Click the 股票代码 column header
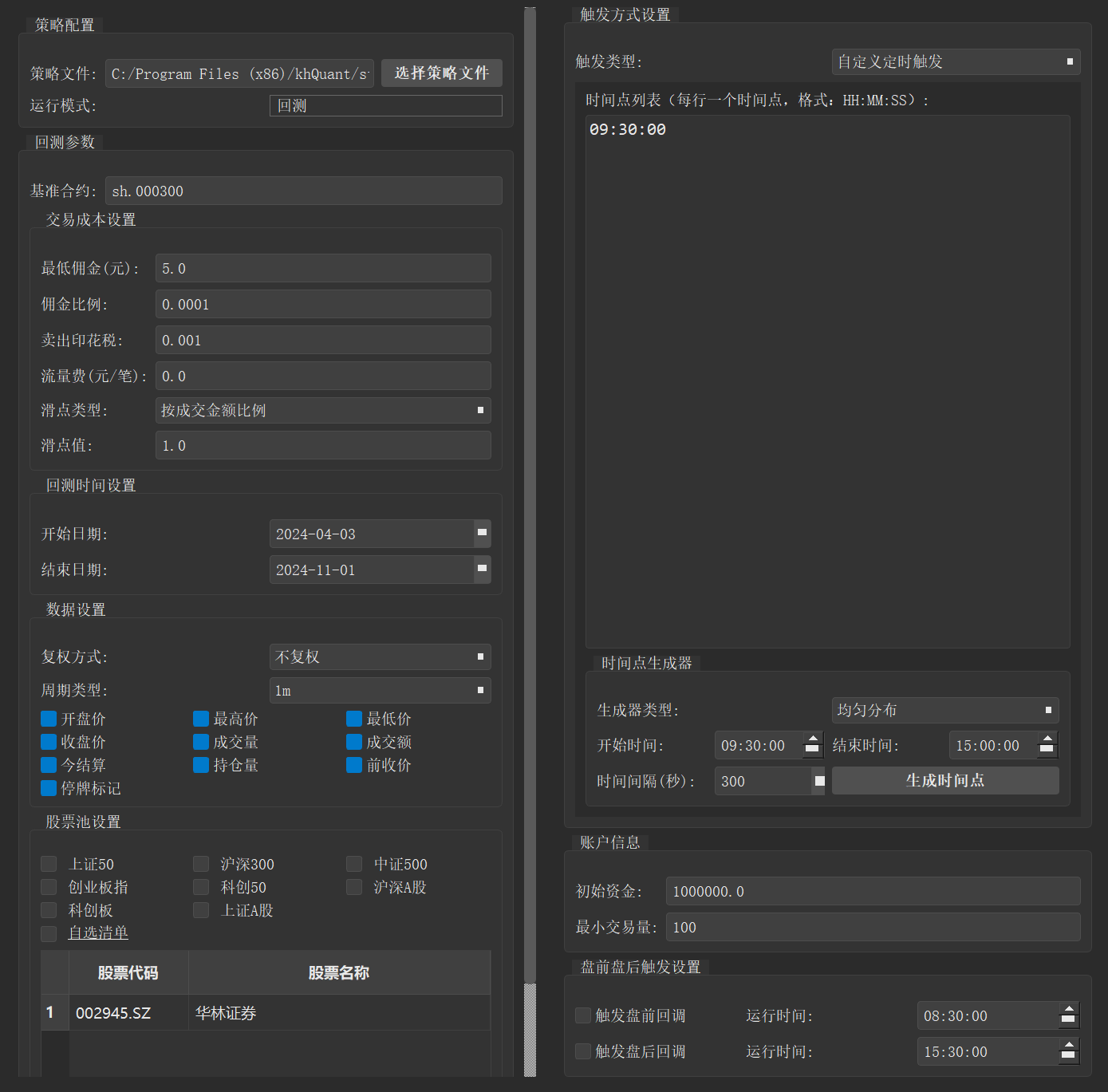The height and width of the screenshot is (1092, 1108). 128,973
